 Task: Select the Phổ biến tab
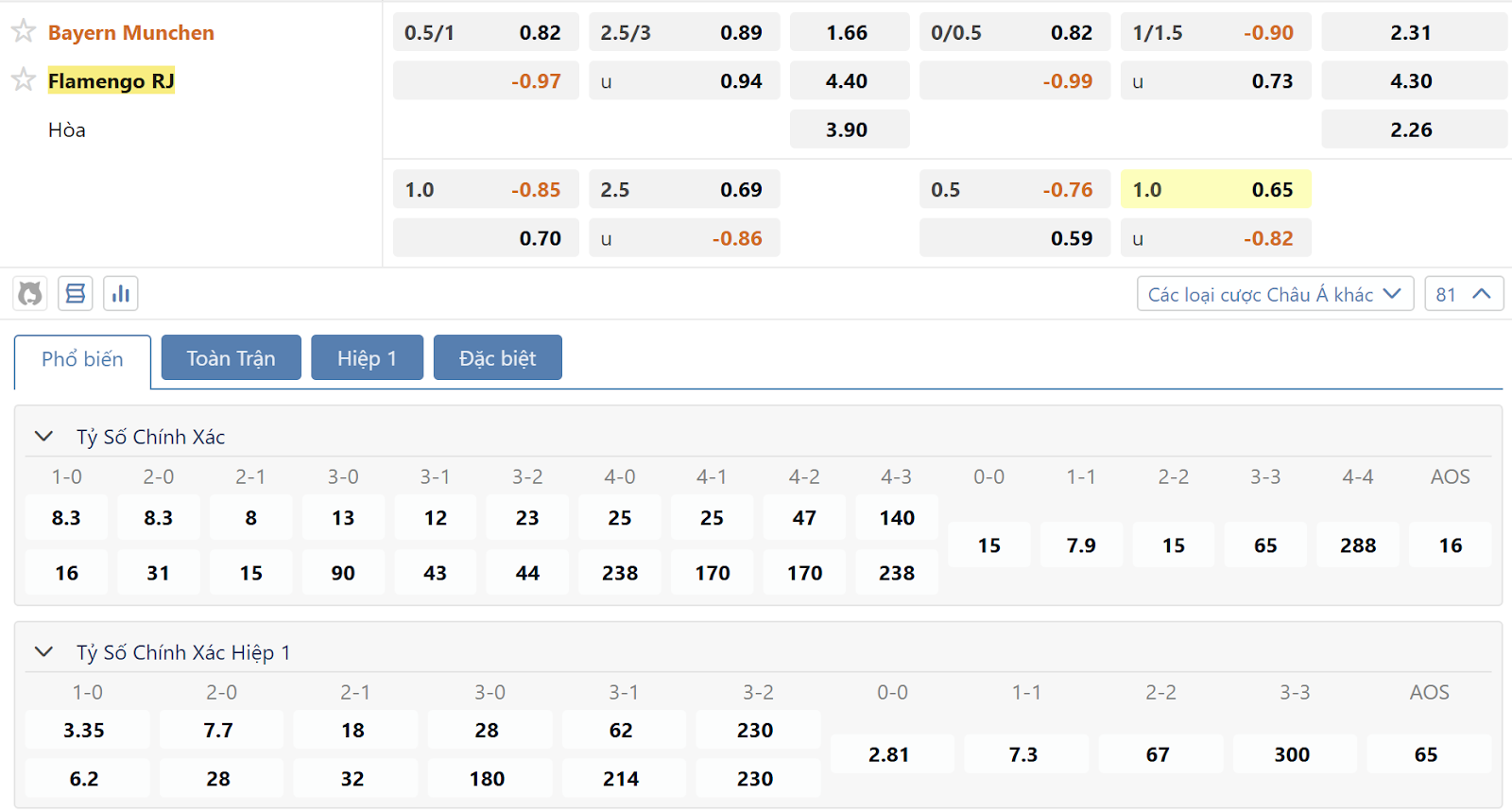coord(82,359)
